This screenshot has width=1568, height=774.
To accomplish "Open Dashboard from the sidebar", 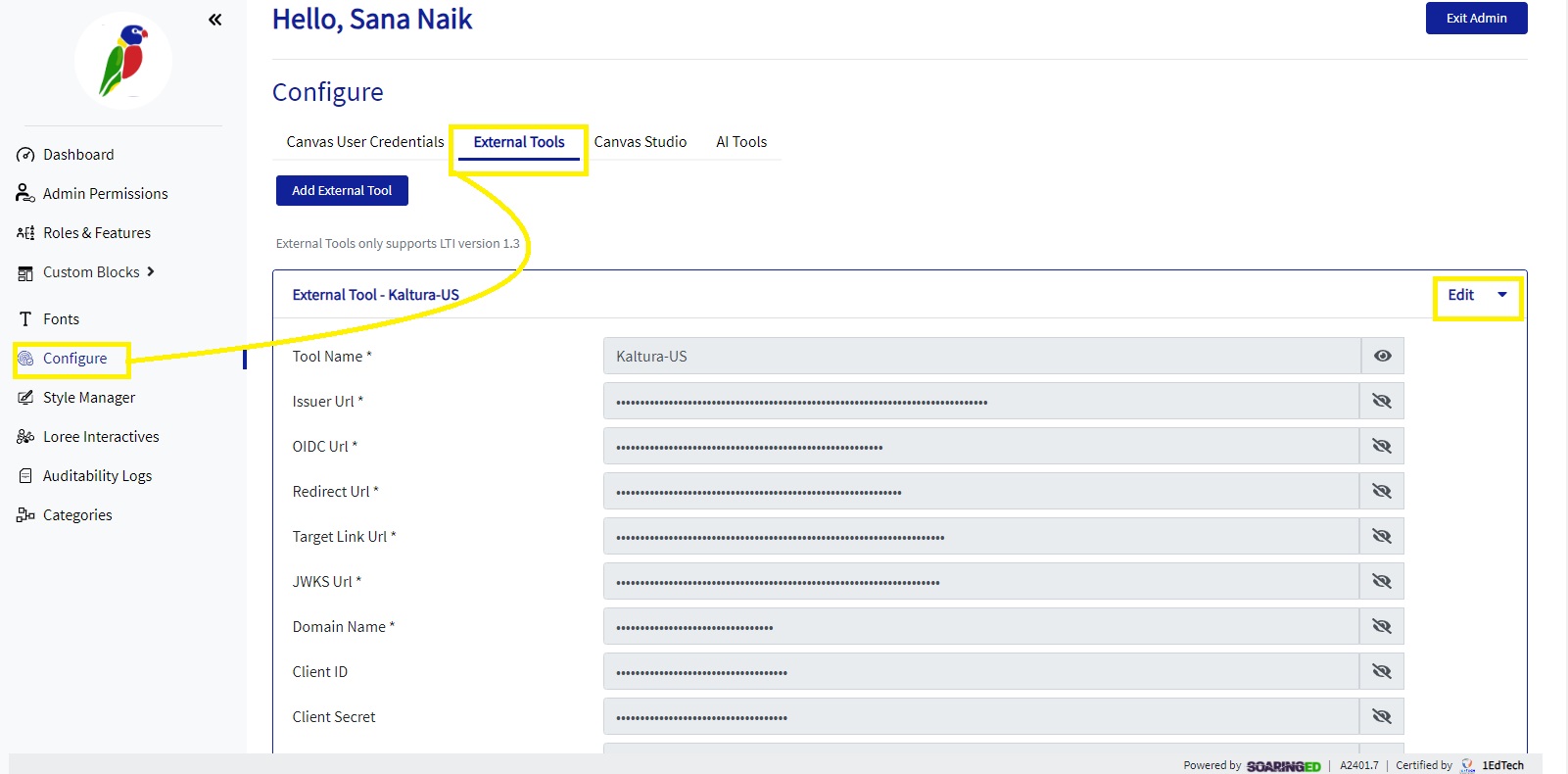I will pos(78,155).
